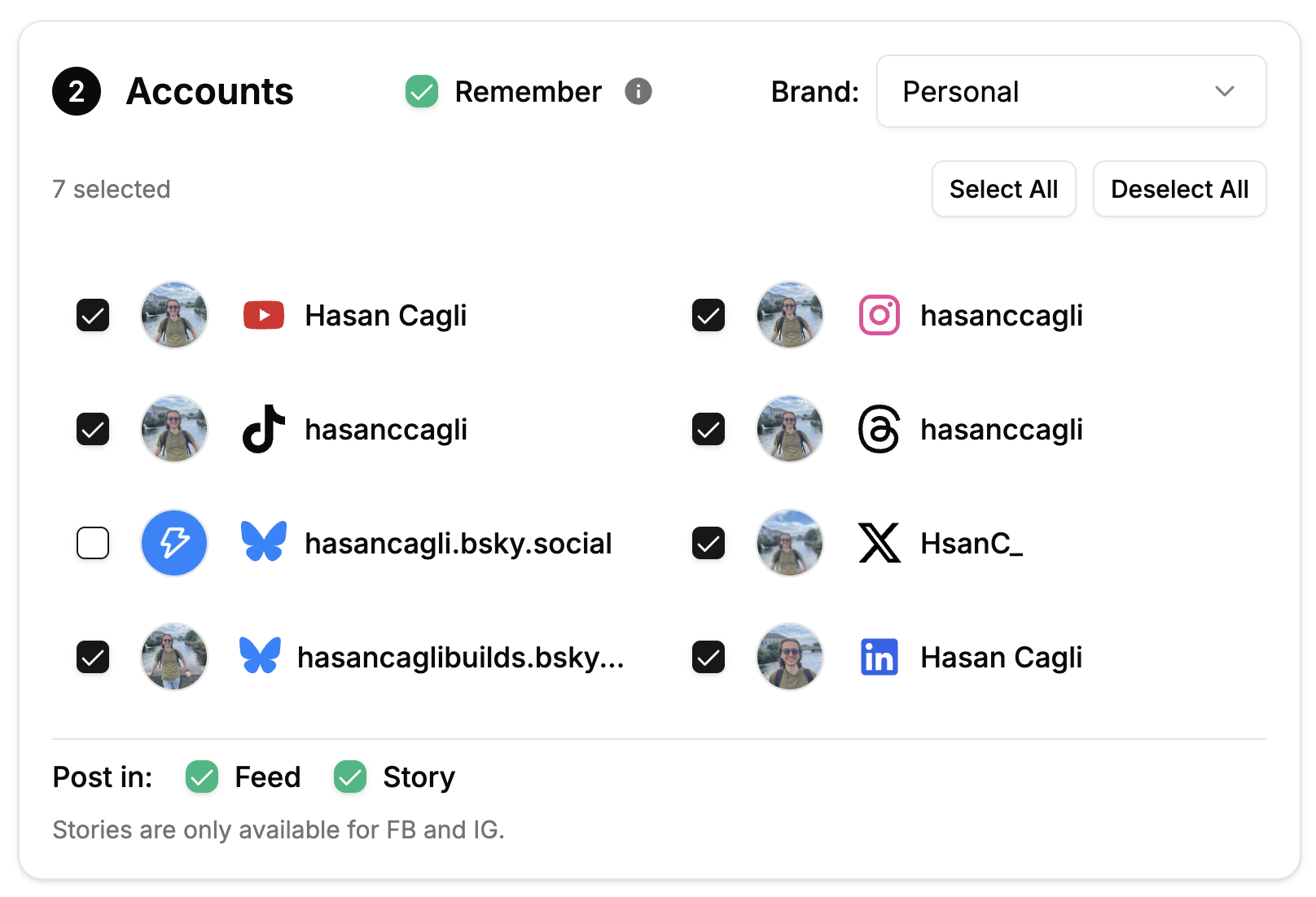The height and width of the screenshot is (897, 1316).
Task: Click the Threads icon for hasanccagli
Action: [x=879, y=429]
